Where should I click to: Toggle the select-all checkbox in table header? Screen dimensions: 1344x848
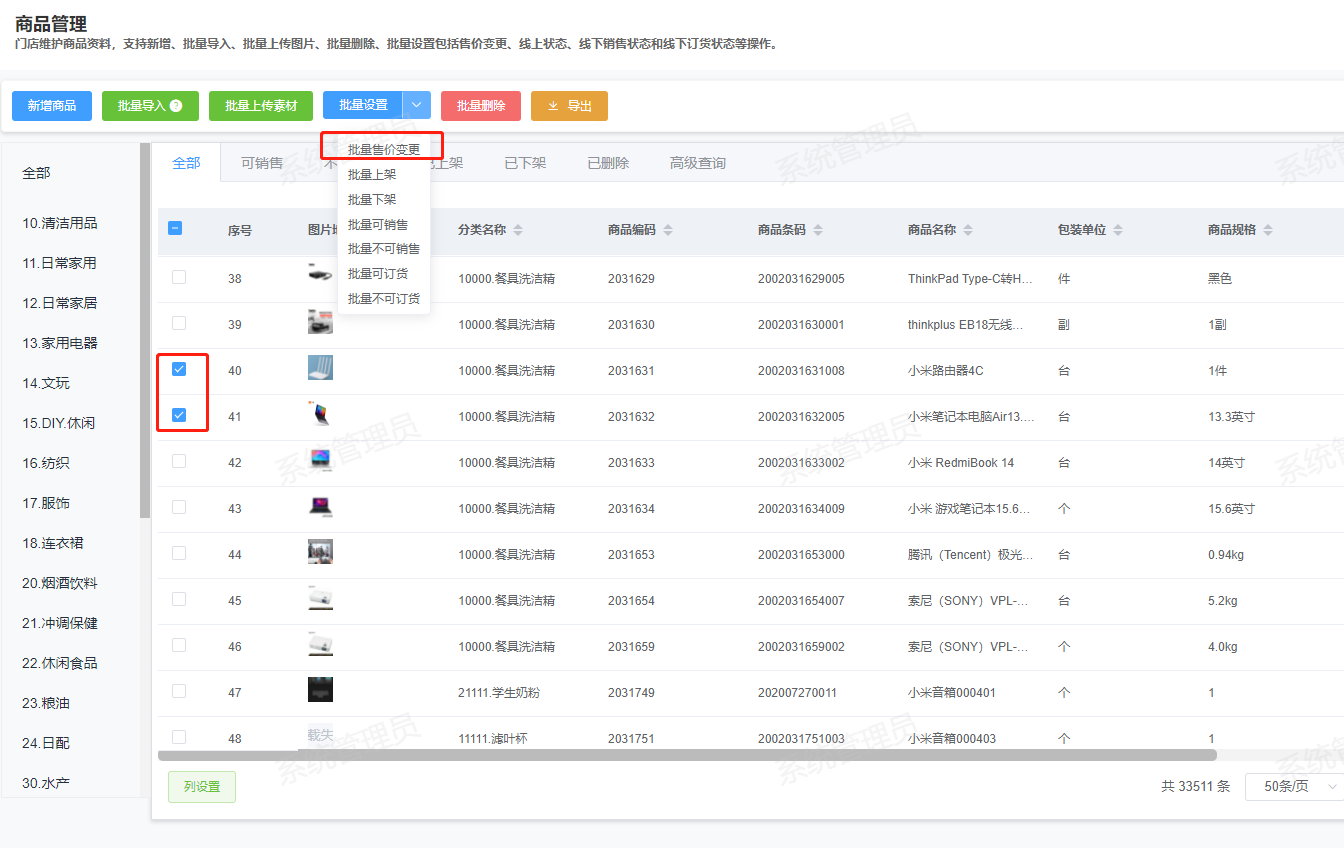[175, 229]
